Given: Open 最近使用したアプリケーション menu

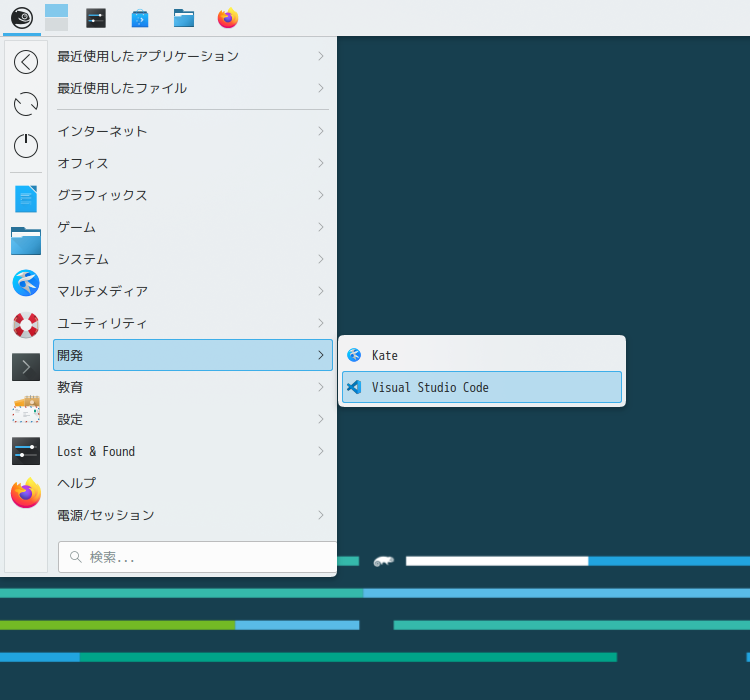Looking at the screenshot, I should click(193, 56).
